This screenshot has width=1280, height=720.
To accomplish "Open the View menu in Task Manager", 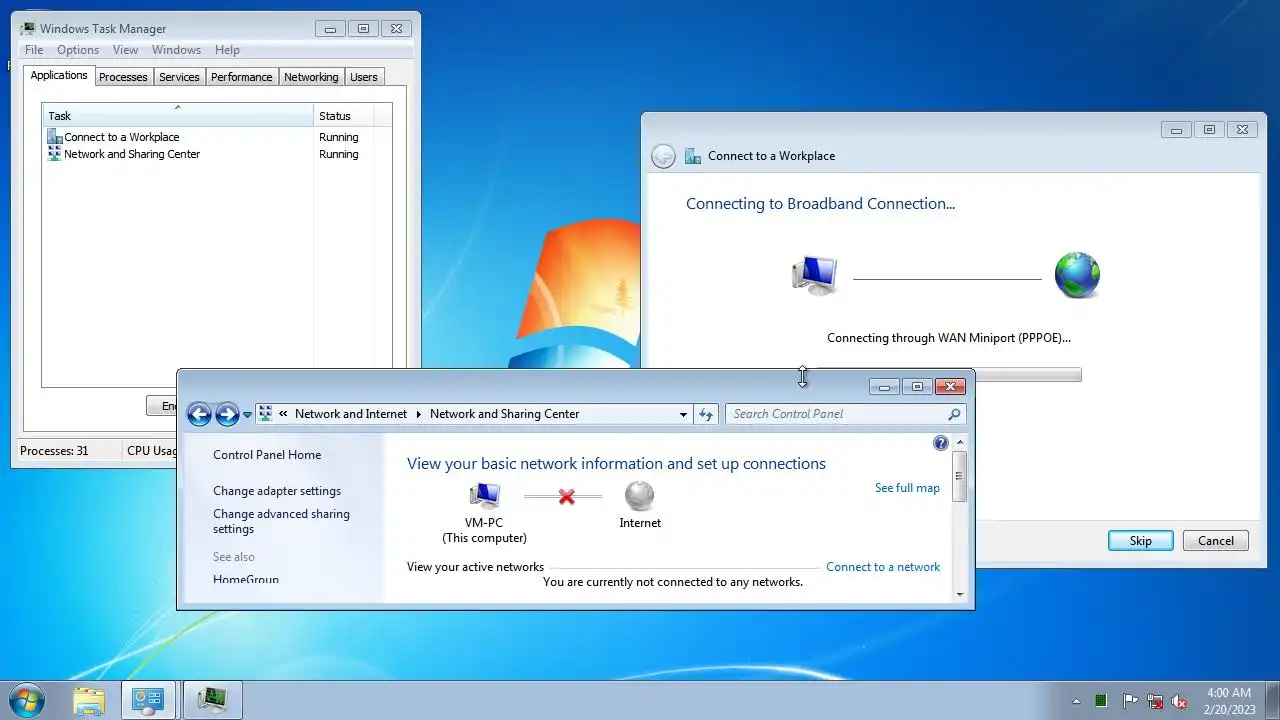I will [125, 50].
